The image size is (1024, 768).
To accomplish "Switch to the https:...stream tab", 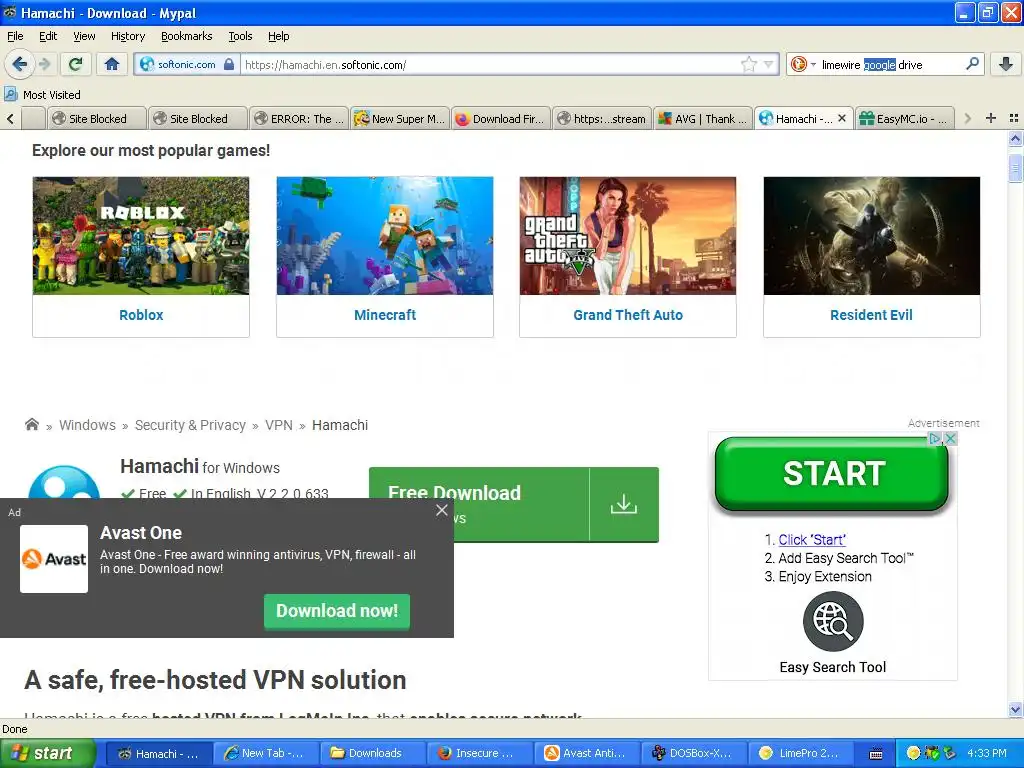I will point(602,118).
